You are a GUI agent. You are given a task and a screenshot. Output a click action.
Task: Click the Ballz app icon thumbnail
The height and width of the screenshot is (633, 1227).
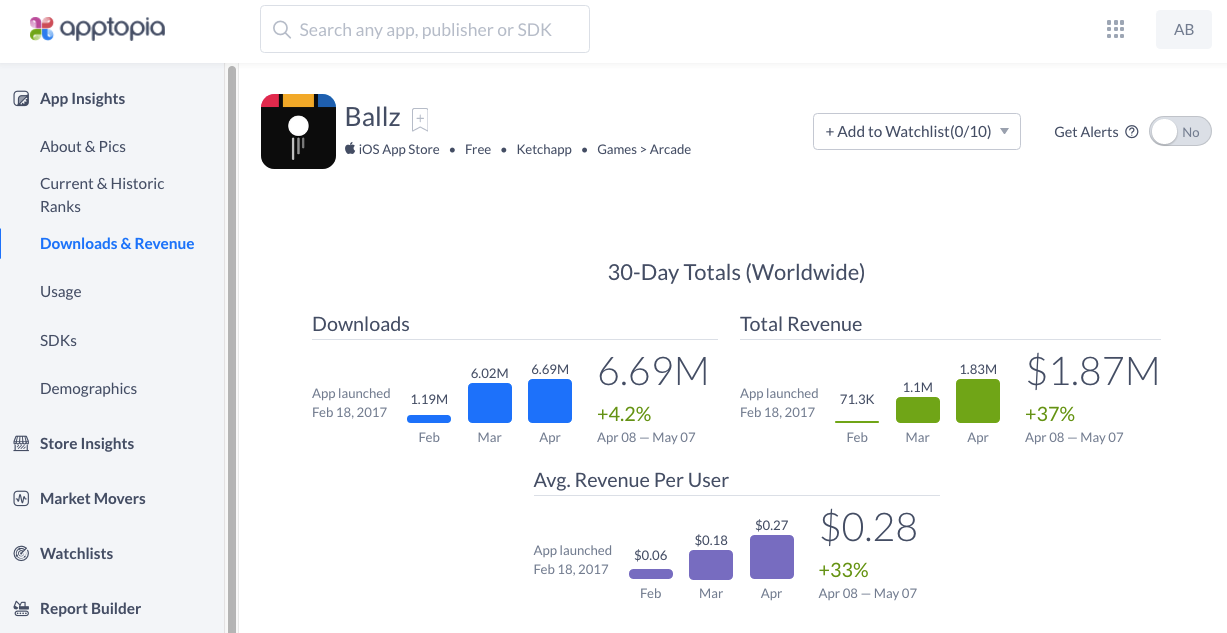[298, 131]
